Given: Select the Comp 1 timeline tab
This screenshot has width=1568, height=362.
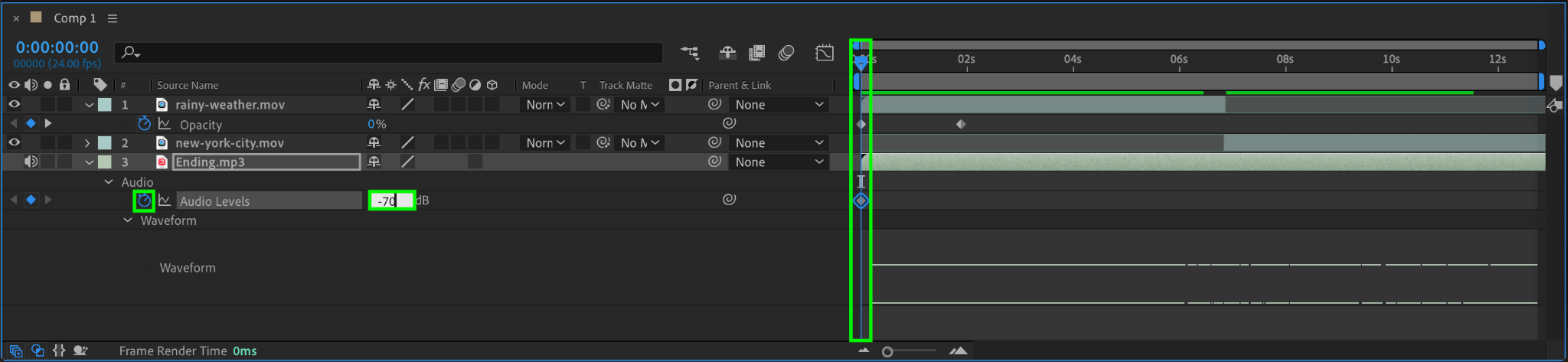Looking at the screenshot, I should [74, 18].
